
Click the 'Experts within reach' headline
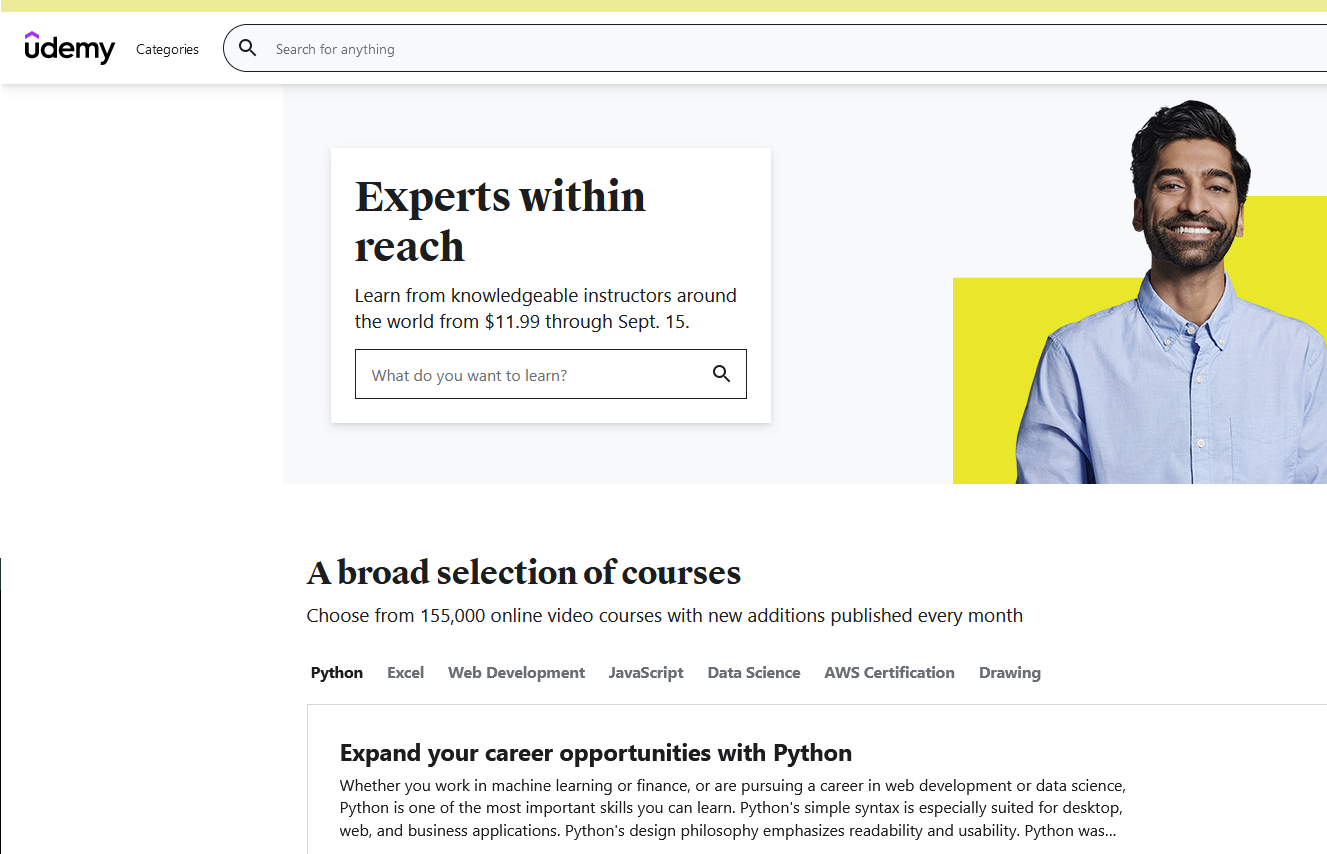tap(500, 221)
